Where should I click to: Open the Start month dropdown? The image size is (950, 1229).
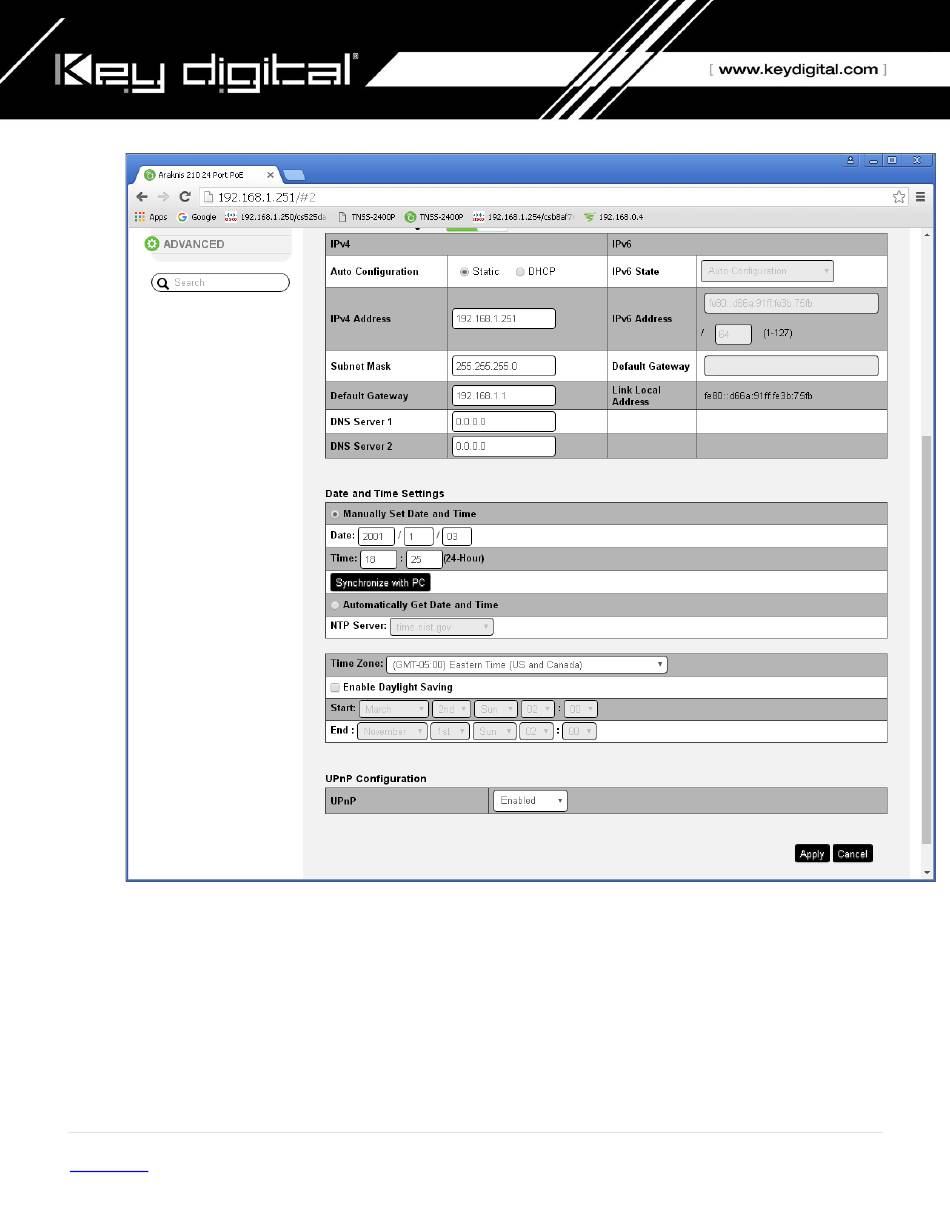pyautogui.click(x=394, y=709)
